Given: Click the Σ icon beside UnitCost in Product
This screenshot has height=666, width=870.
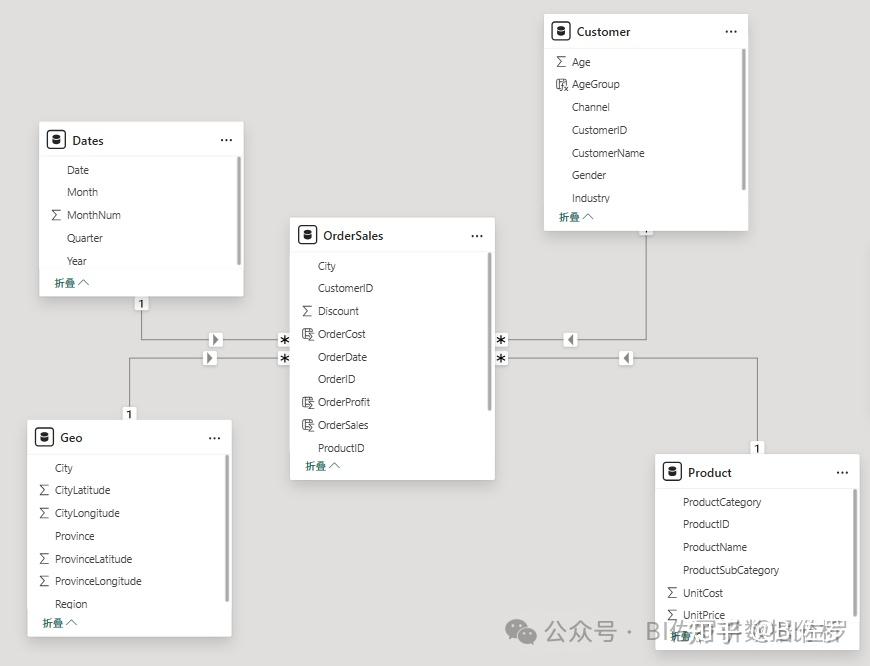Looking at the screenshot, I should pyautogui.click(x=672, y=592).
